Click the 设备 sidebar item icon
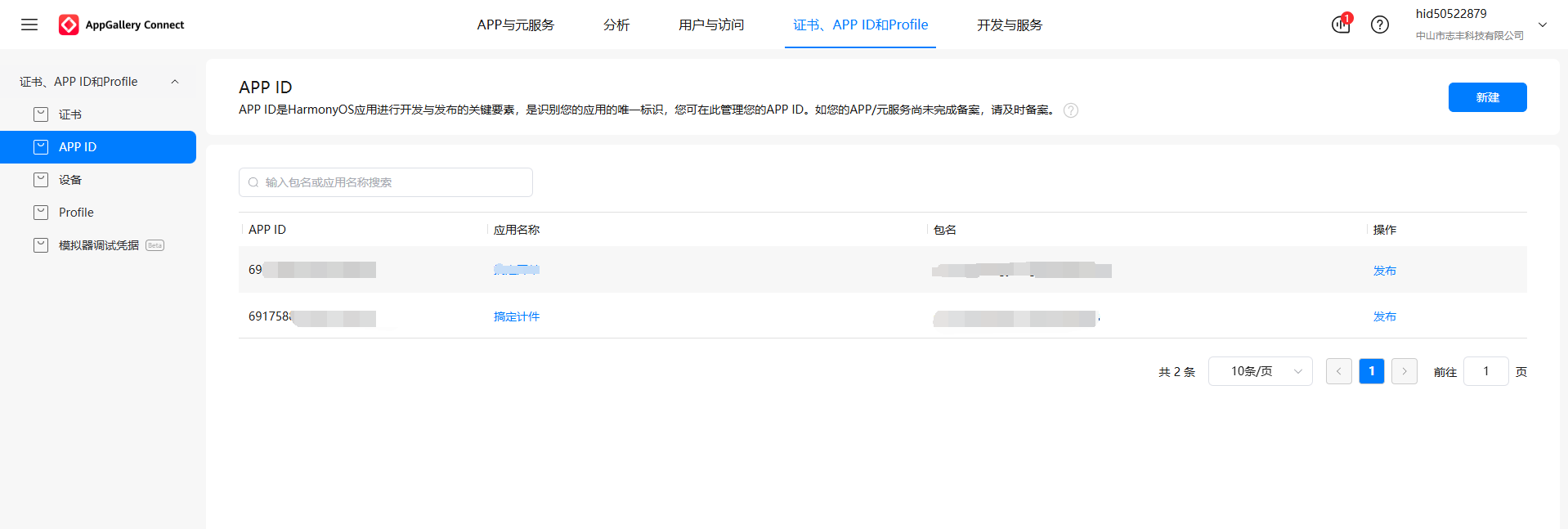Image resolution: width=1568 pixels, height=529 pixels. [x=41, y=180]
